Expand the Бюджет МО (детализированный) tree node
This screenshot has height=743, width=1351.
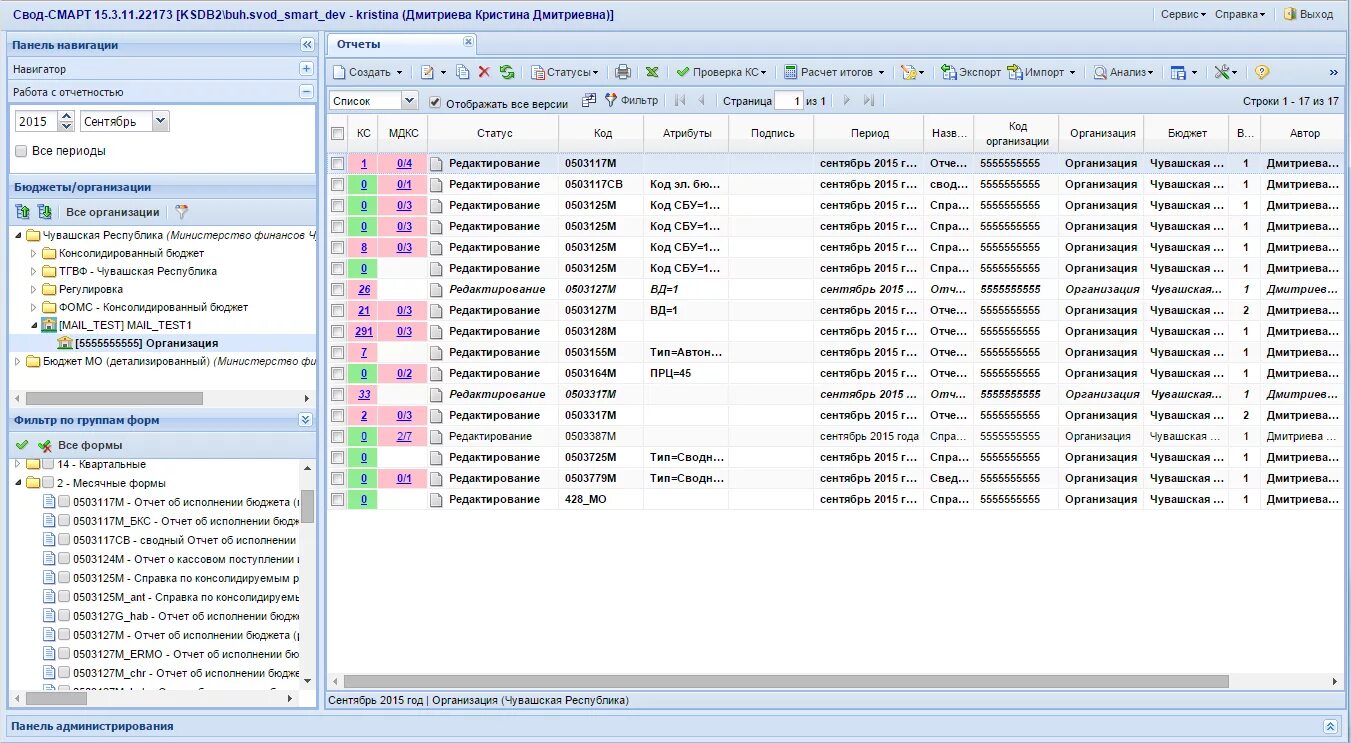tap(17, 361)
